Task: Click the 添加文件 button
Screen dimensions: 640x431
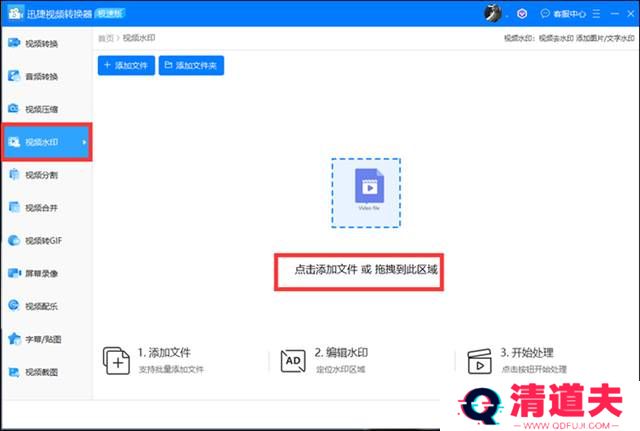Action: [125, 66]
